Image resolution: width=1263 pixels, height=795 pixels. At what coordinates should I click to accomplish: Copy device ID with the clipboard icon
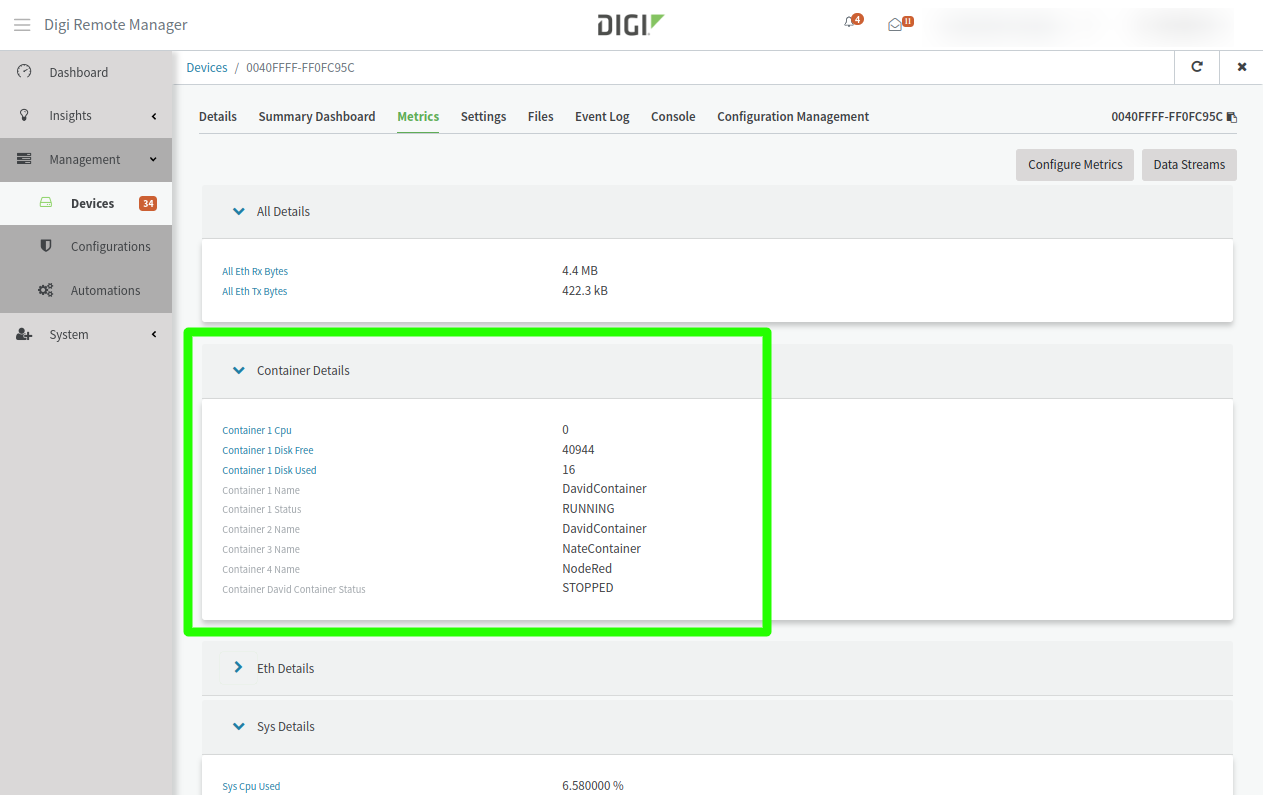point(1232,117)
